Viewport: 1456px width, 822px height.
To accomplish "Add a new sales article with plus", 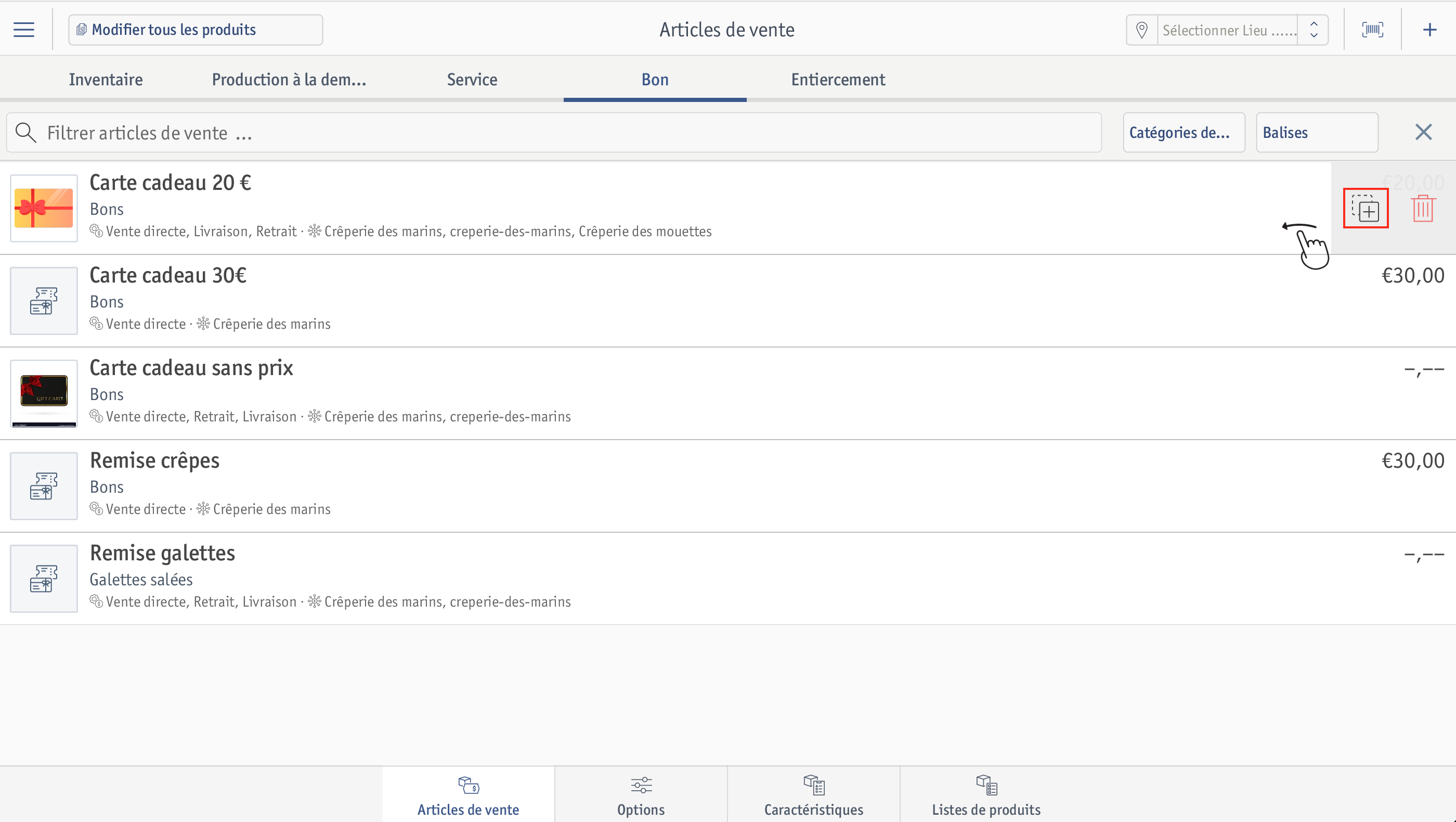I will pos(1429,30).
